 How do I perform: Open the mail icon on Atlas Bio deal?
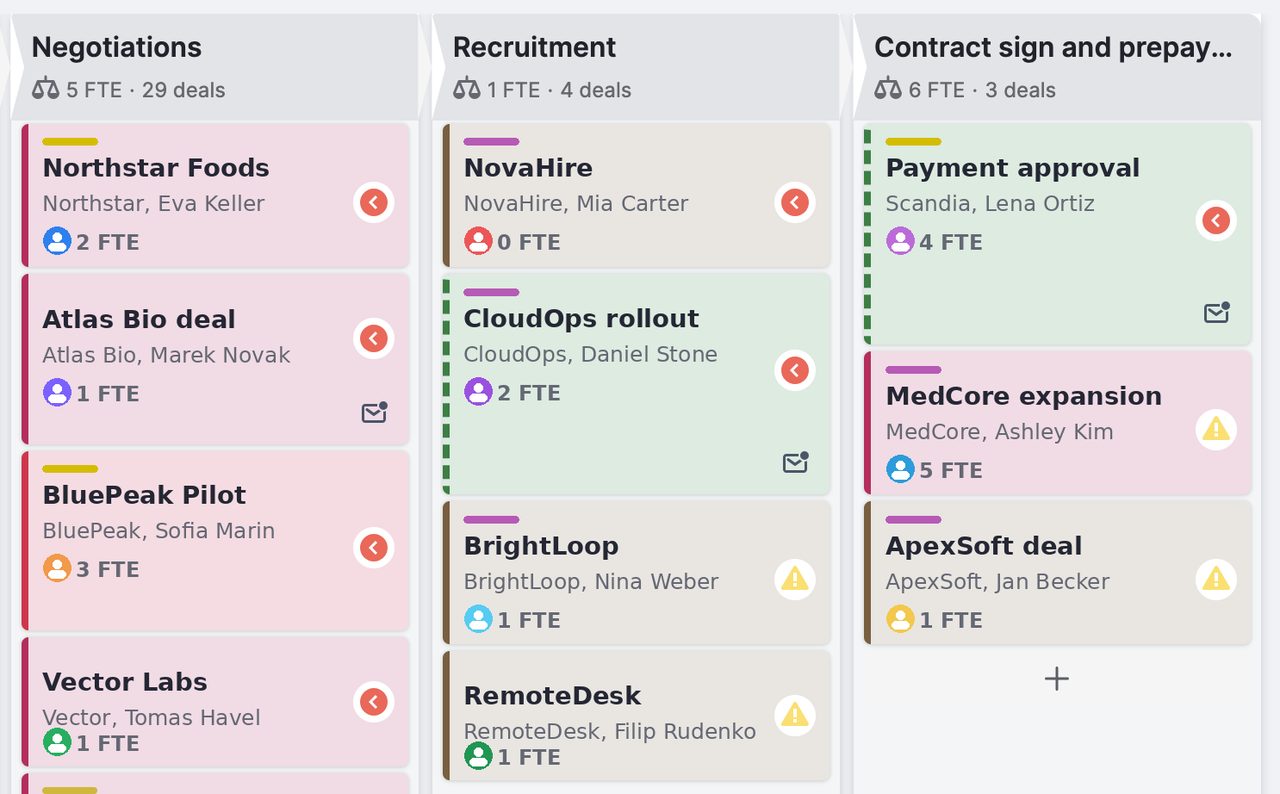pos(374,412)
